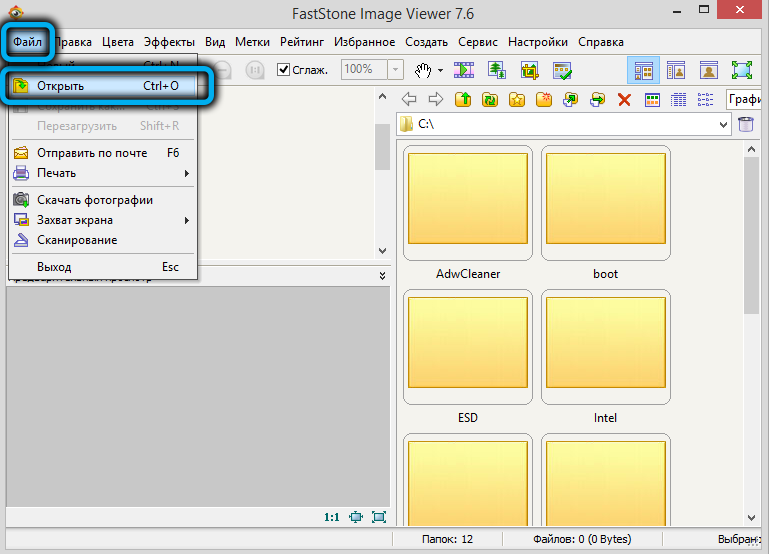Click the red X delete icon
This screenshot has width=769, height=554.
pyautogui.click(x=625, y=99)
